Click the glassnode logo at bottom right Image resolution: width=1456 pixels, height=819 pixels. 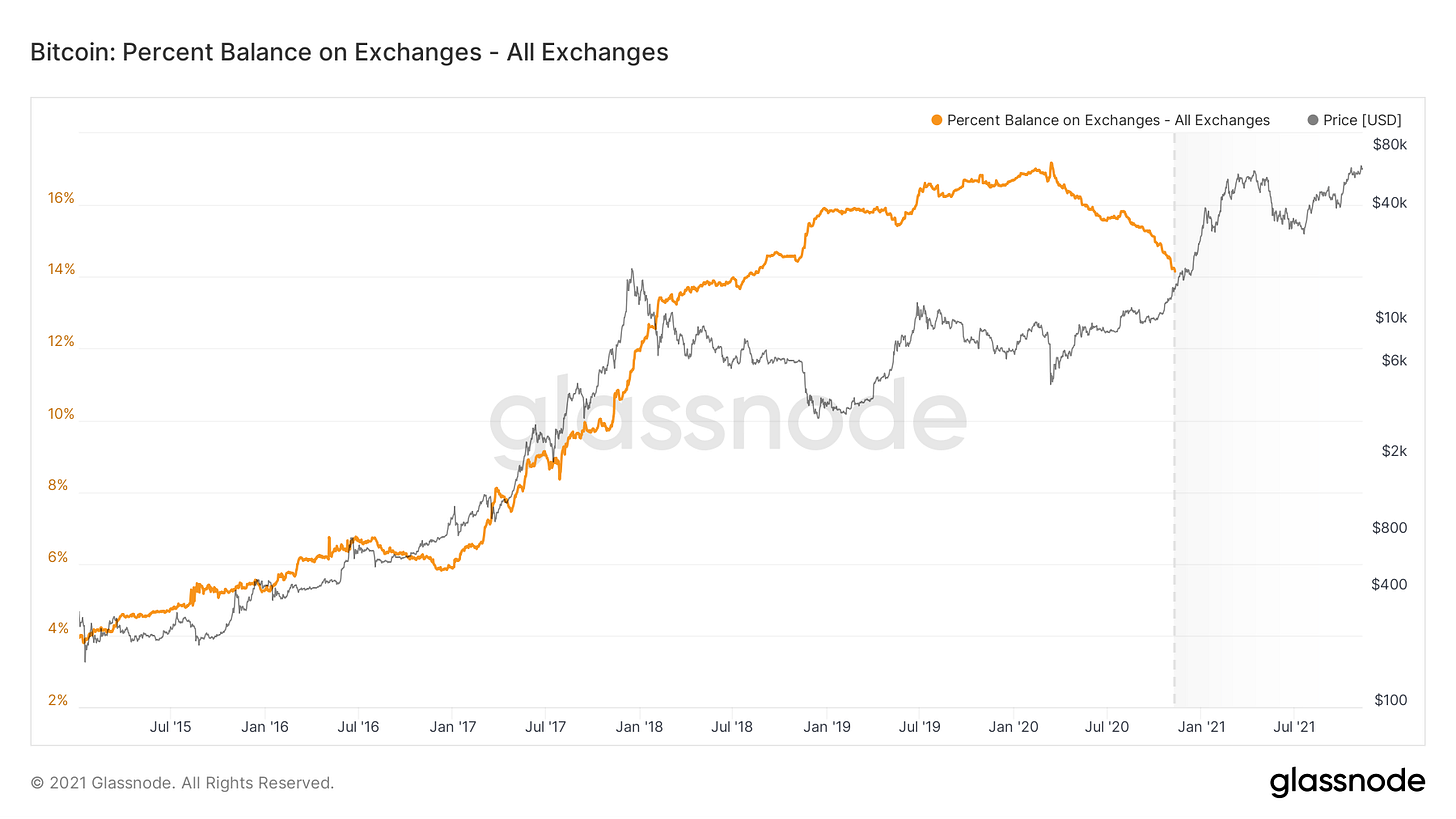point(1347,782)
